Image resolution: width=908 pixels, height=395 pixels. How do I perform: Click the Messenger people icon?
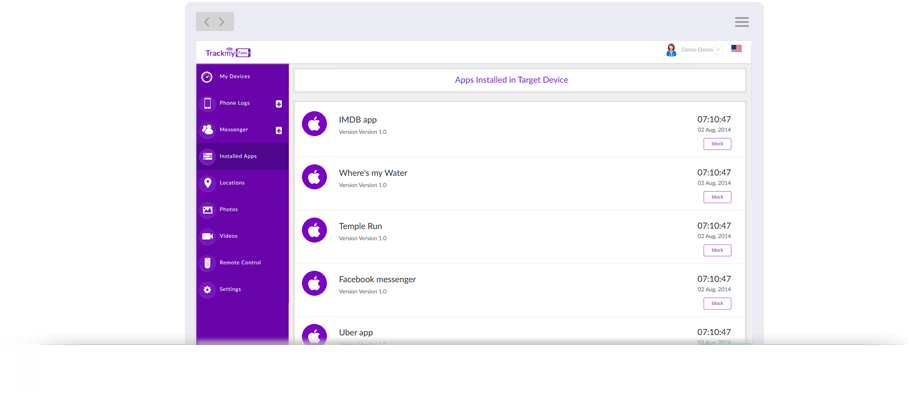point(207,130)
